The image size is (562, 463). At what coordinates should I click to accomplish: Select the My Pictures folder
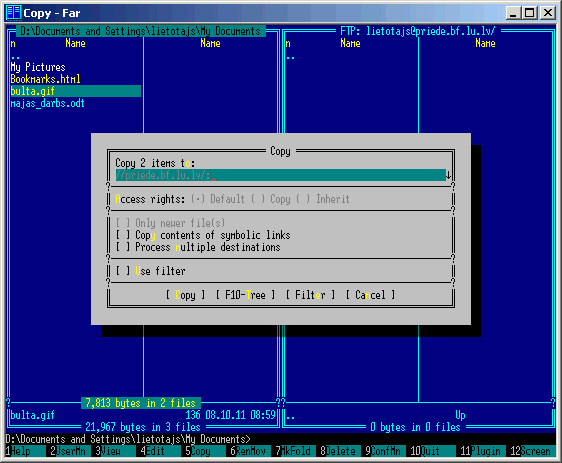click(38, 67)
